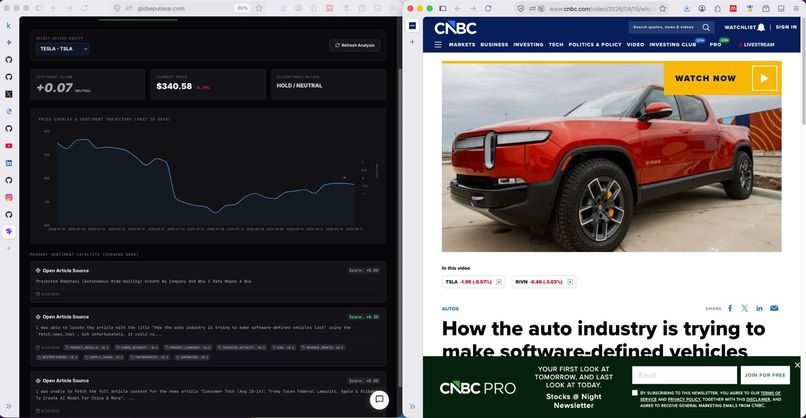
Task: Open the Business menu on CNBC
Action: (494, 45)
